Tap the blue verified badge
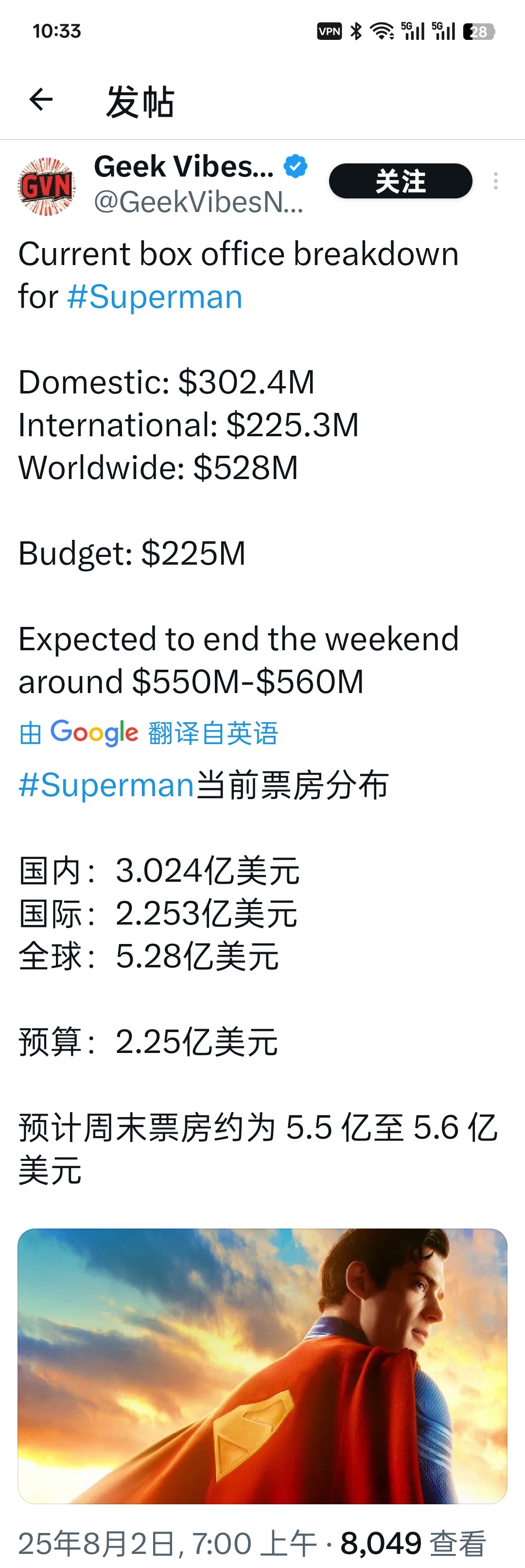The image size is (525, 1568). tap(296, 166)
